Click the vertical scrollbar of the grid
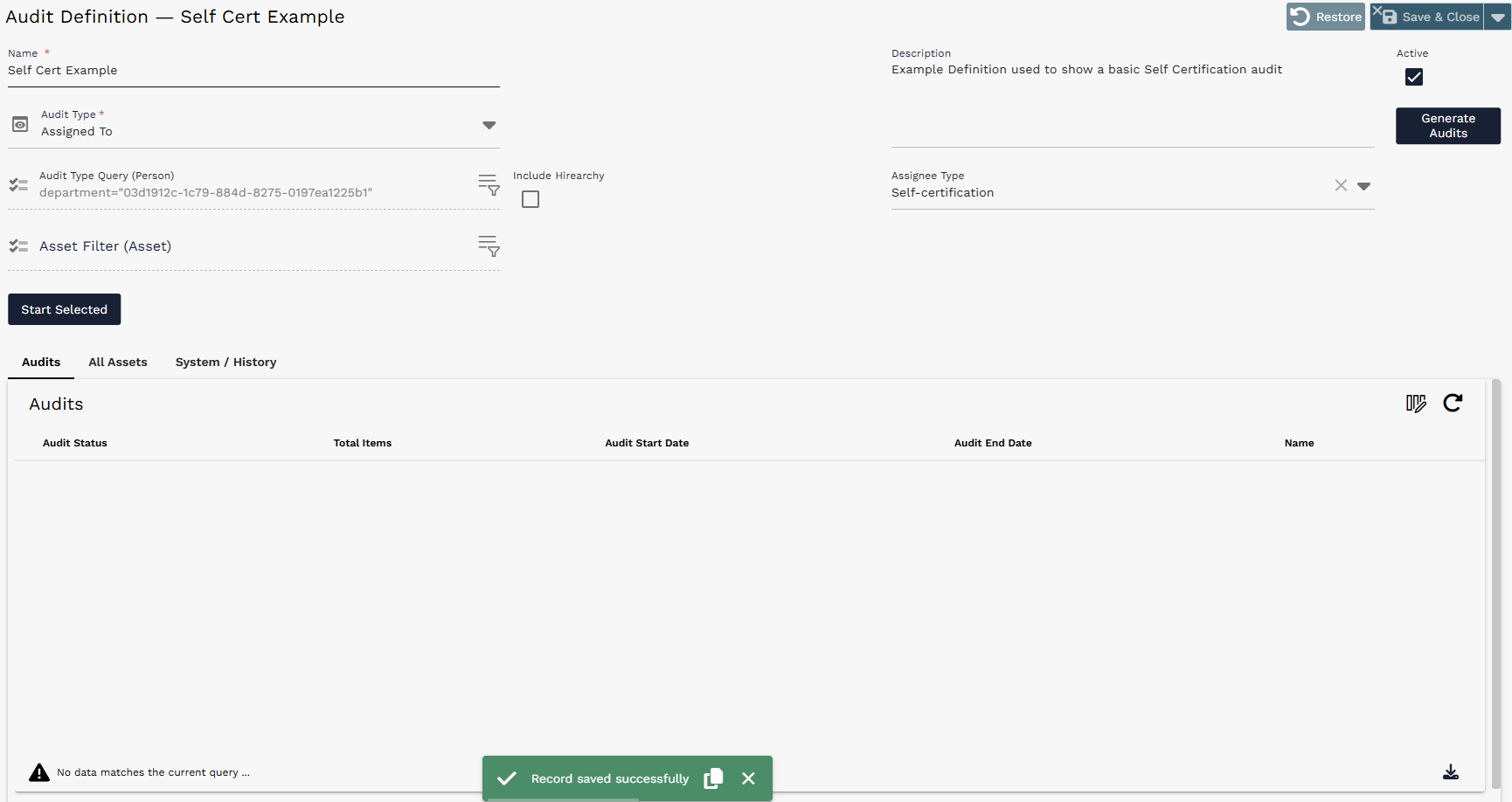Image resolution: width=1512 pixels, height=802 pixels. point(1496,584)
